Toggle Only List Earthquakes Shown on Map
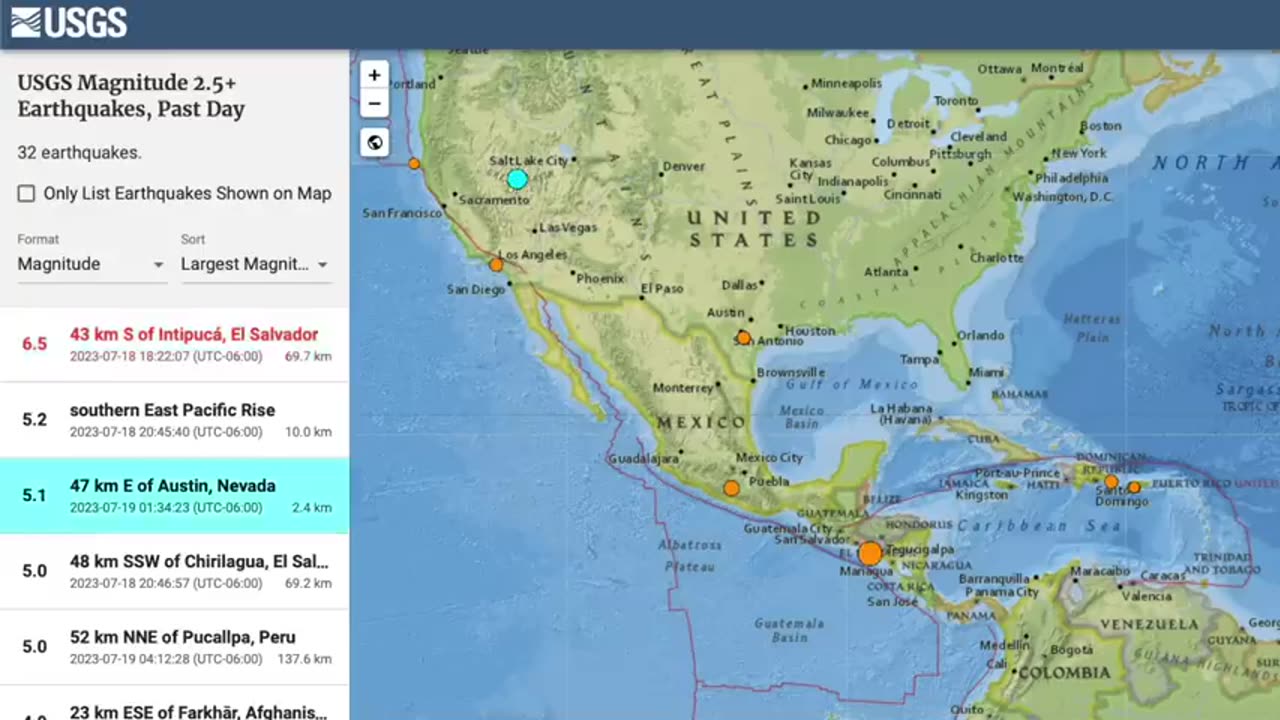Image resolution: width=1280 pixels, height=720 pixels. click(x=27, y=193)
